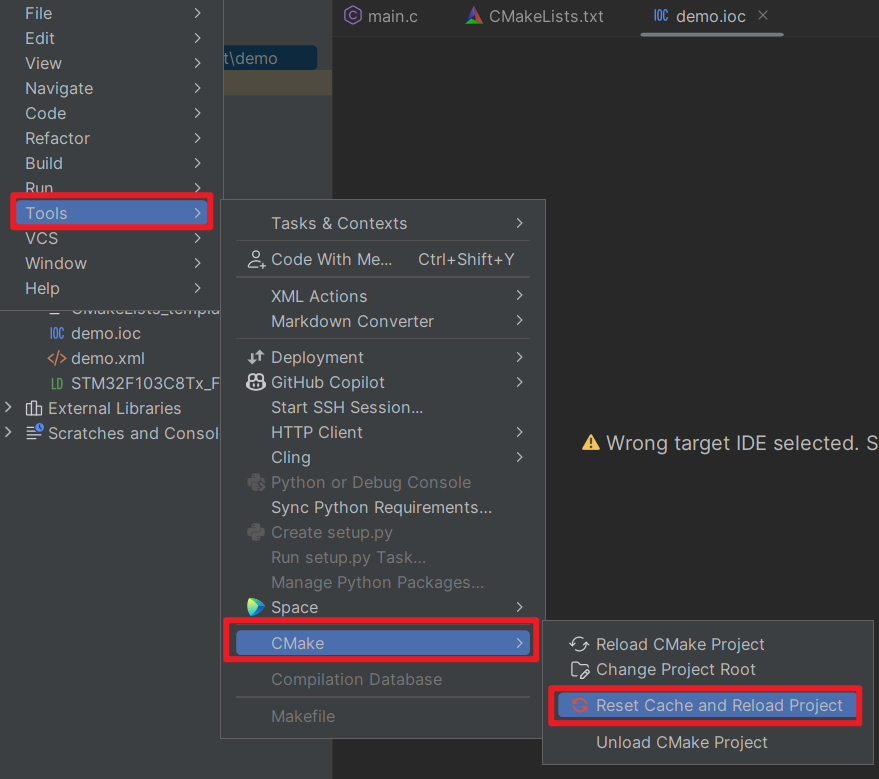
Task: Click the Reset Cache reload icon
Action: [x=580, y=705]
